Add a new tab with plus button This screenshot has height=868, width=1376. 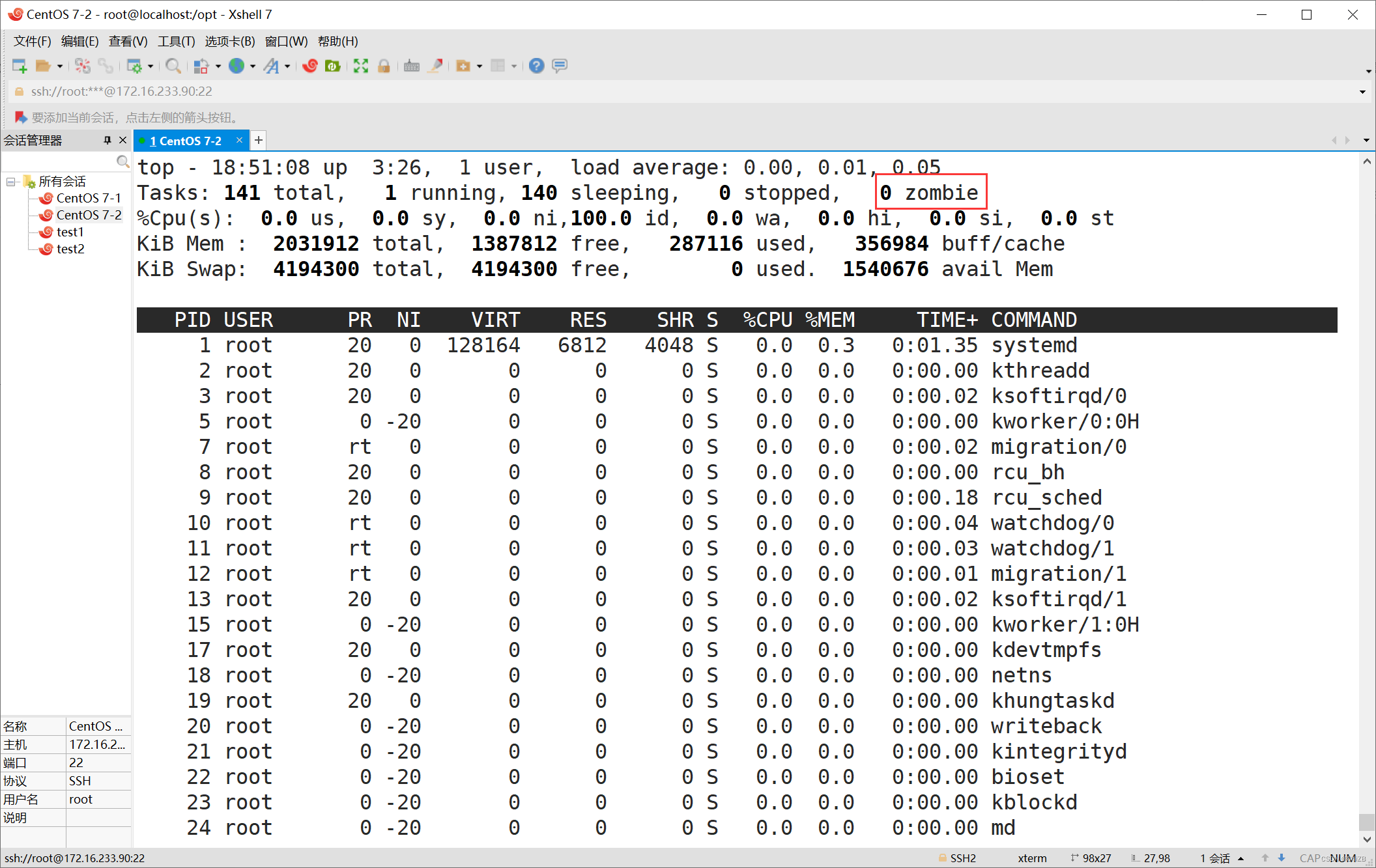259,140
